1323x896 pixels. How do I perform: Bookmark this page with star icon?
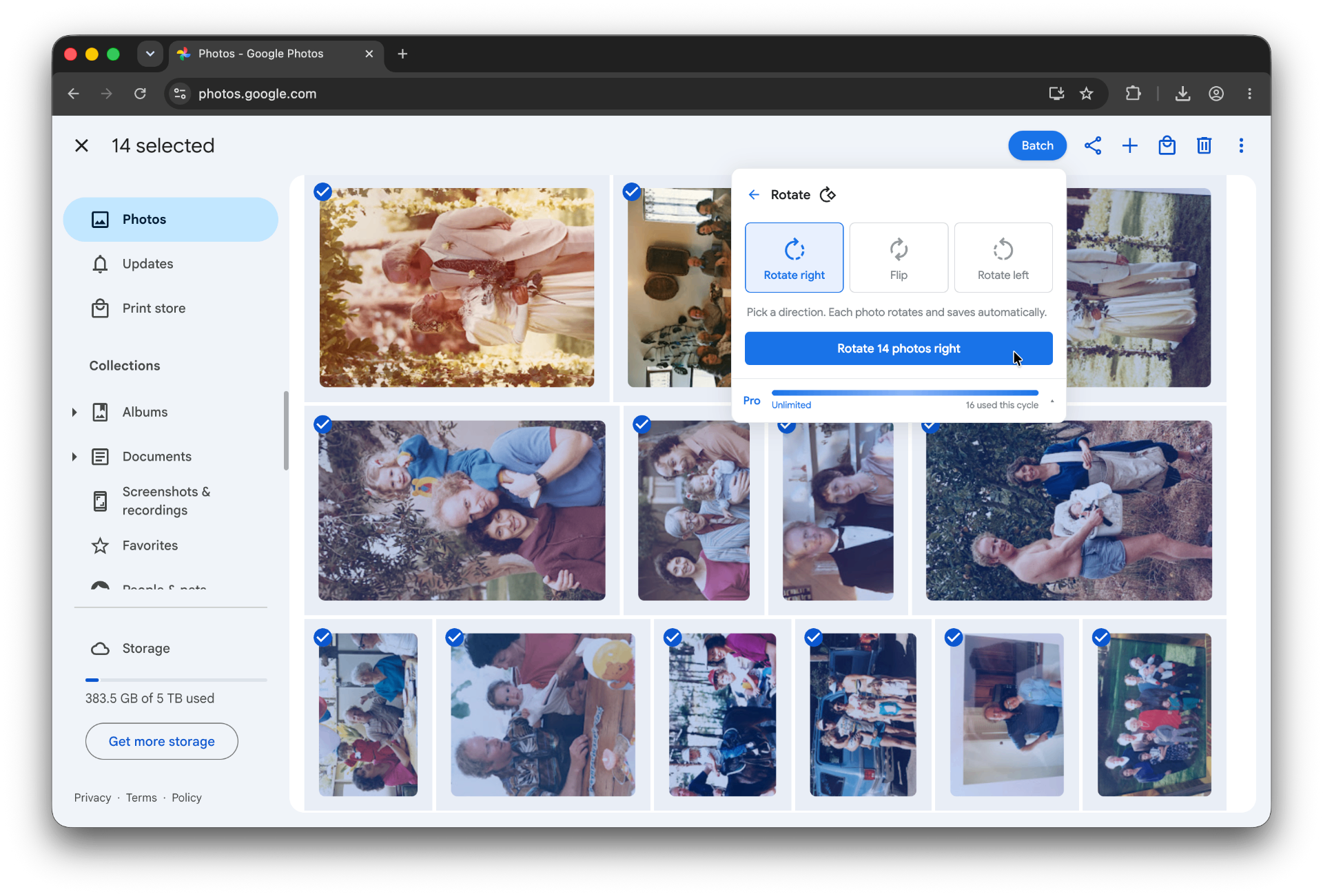click(1087, 94)
